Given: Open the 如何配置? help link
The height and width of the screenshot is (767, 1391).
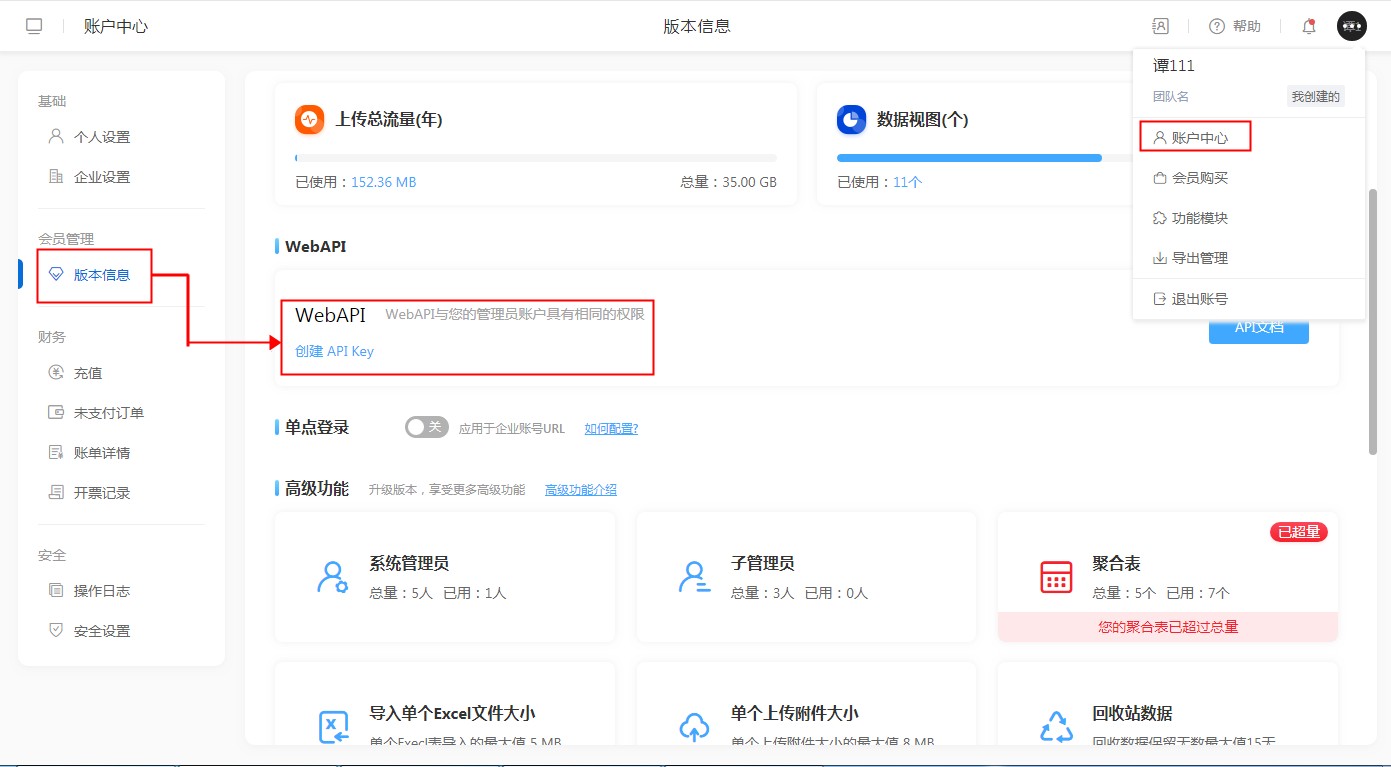Looking at the screenshot, I should [x=611, y=428].
